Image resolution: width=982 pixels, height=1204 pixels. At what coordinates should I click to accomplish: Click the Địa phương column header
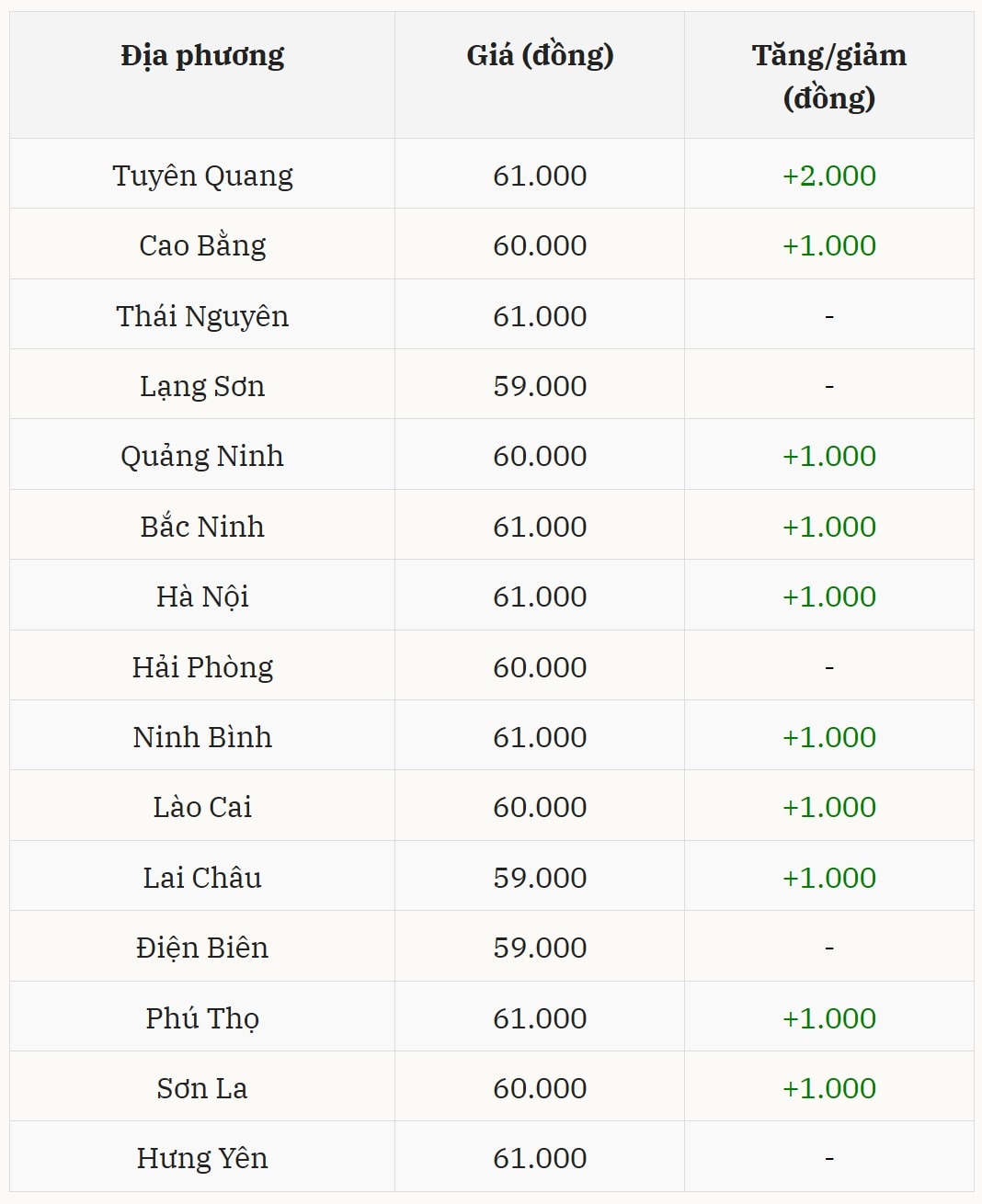point(202,56)
